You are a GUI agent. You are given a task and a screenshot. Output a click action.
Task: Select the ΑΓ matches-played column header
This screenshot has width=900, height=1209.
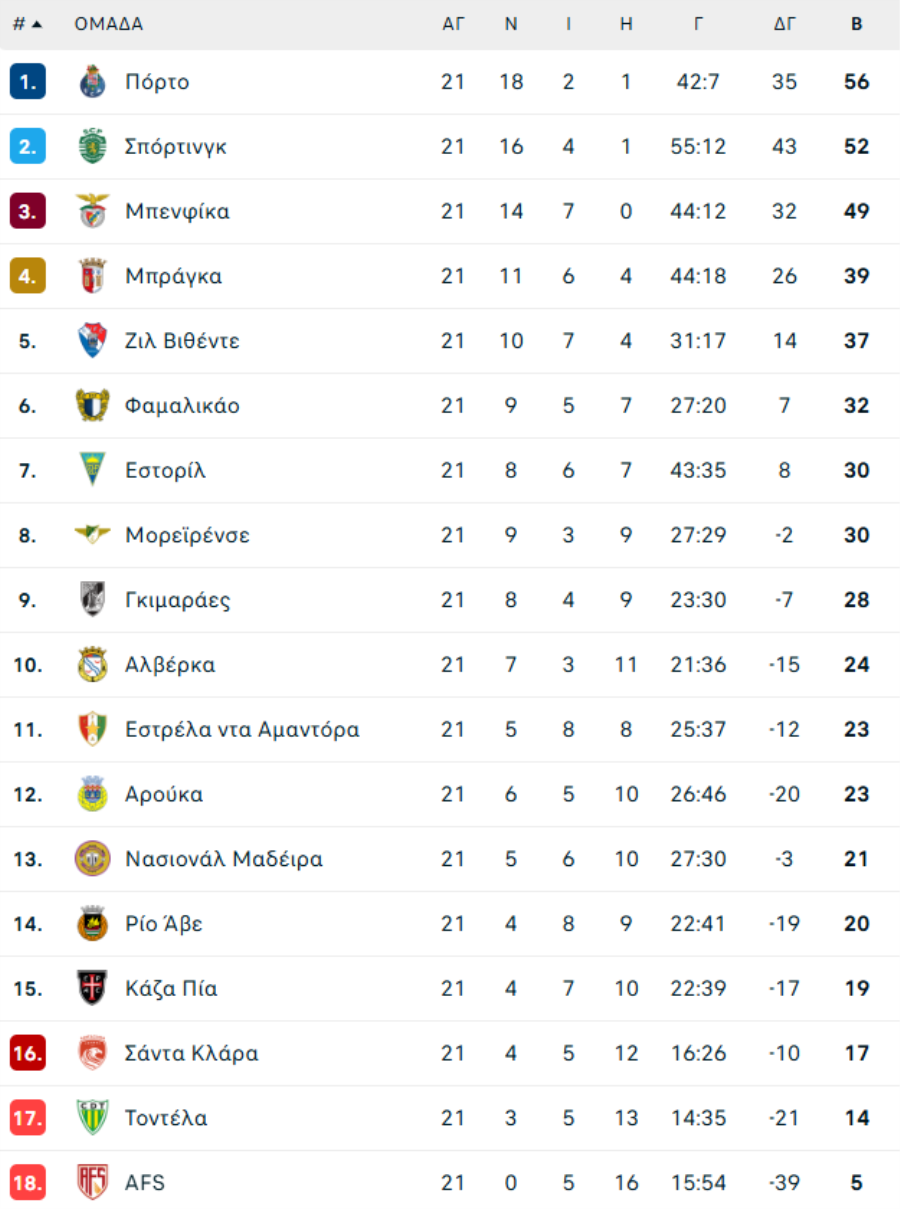453,24
